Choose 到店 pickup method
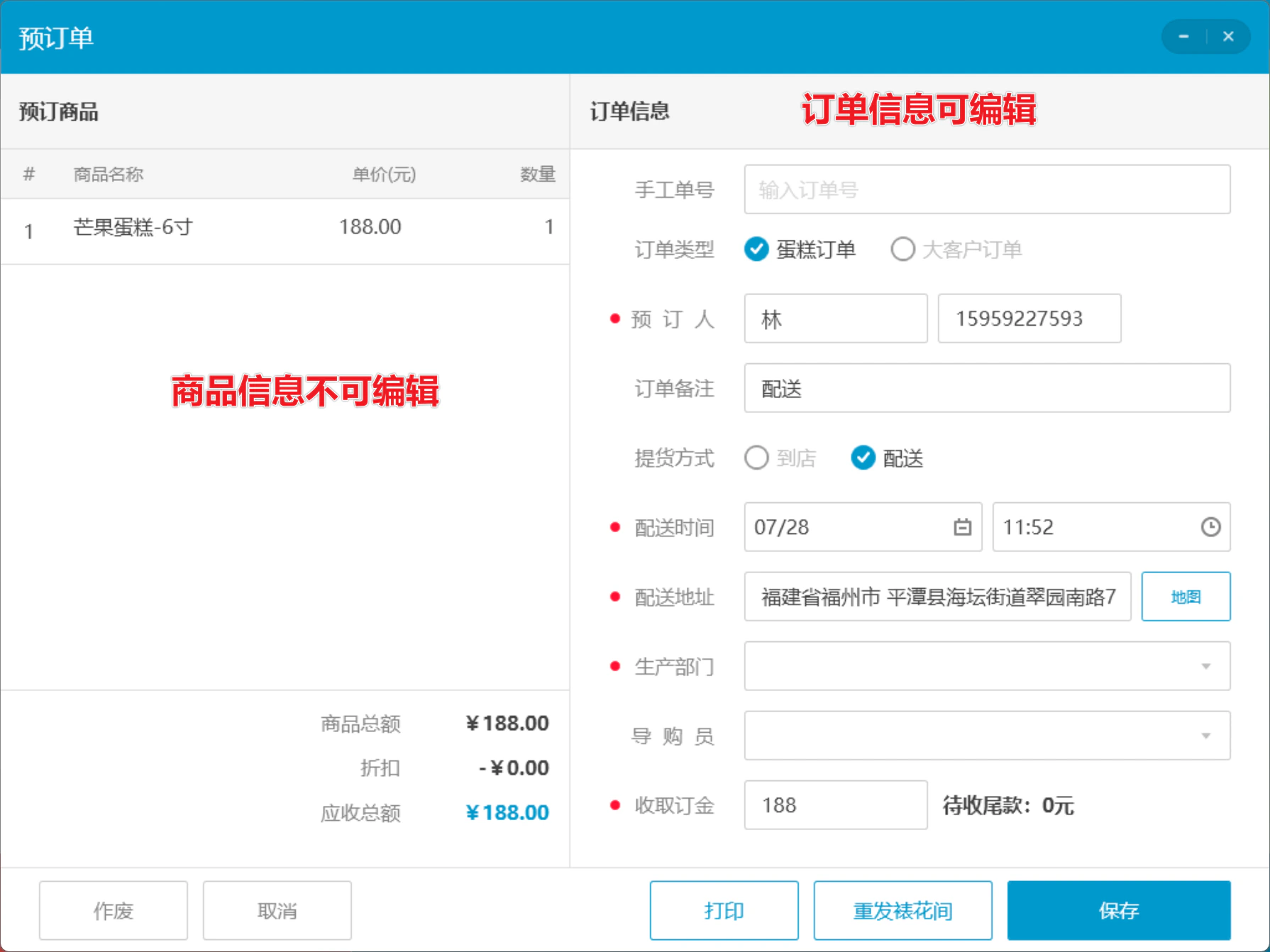Image resolution: width=1270 pixels, height=952 pixels. 780,458
